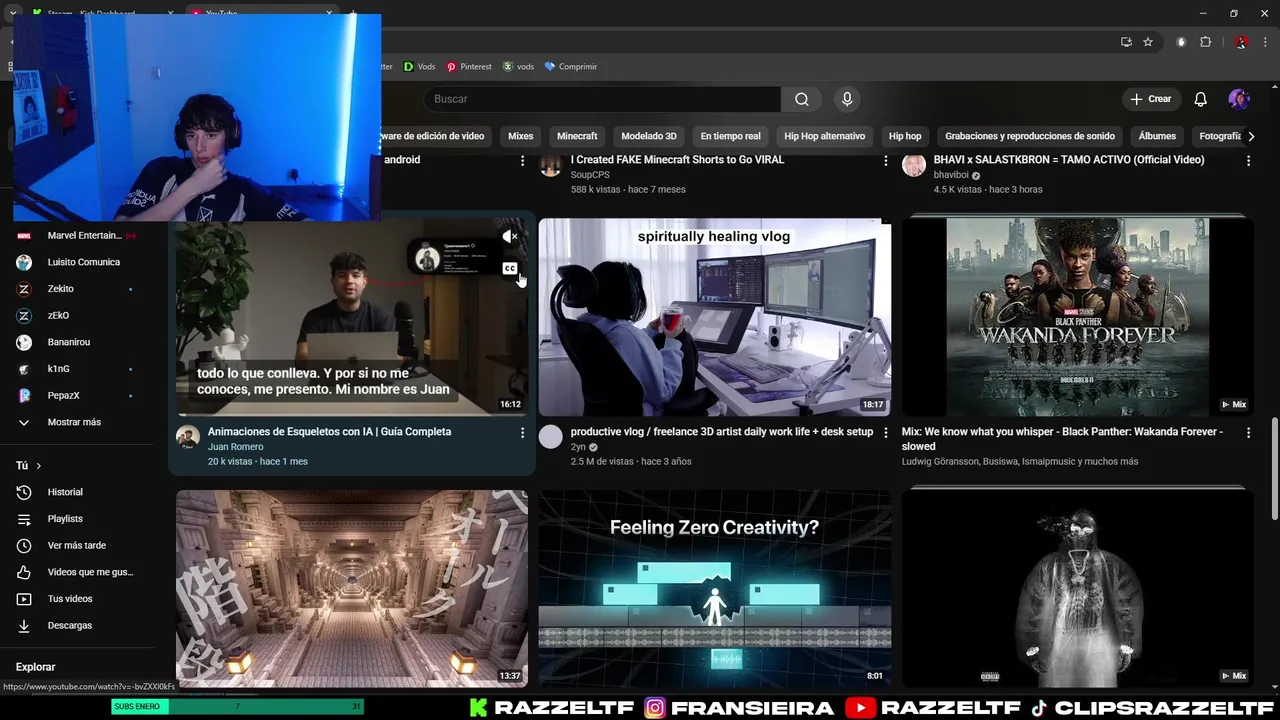Click Juan Romero channel avatar

click(188, 437)
